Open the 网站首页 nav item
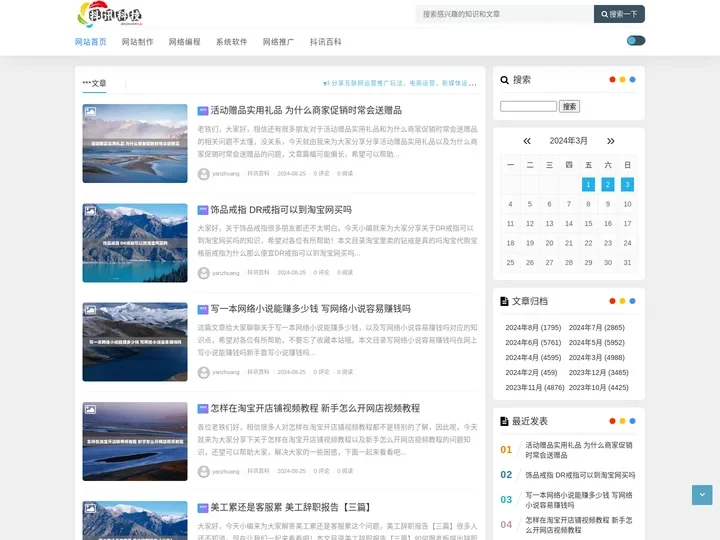Viewport: 720px width, 540px height. 90,42
